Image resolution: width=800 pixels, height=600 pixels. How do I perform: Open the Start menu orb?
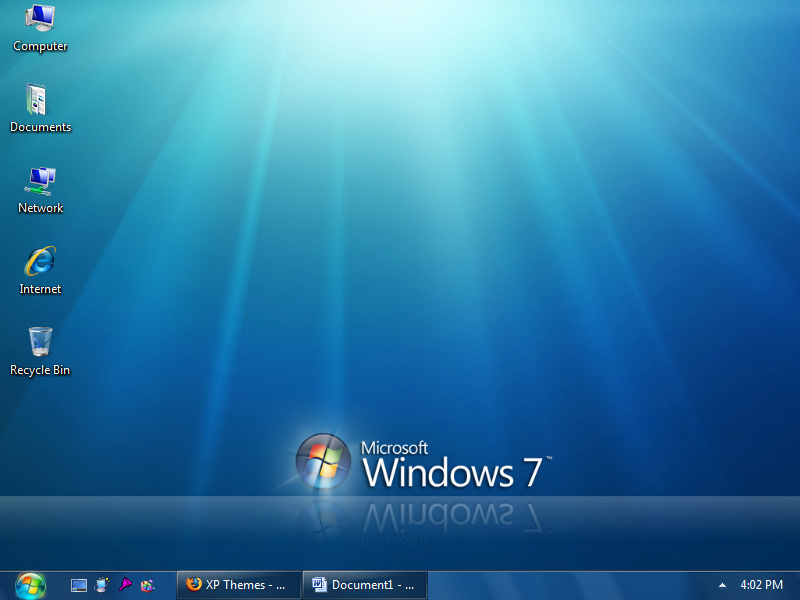30,586
